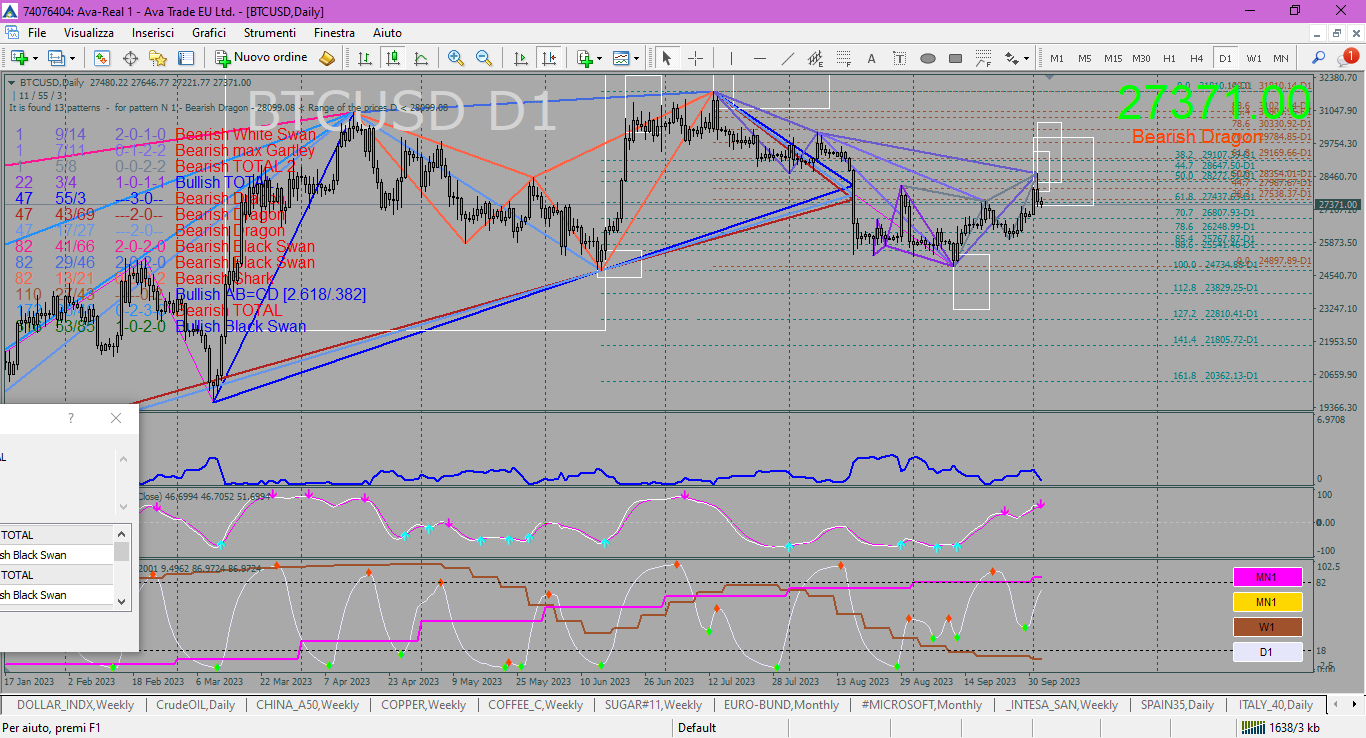This screenshot has width=1366, height=738.
Task: Switch to CrudeOIL,Daily chart tab
Action: click(196, 705)
